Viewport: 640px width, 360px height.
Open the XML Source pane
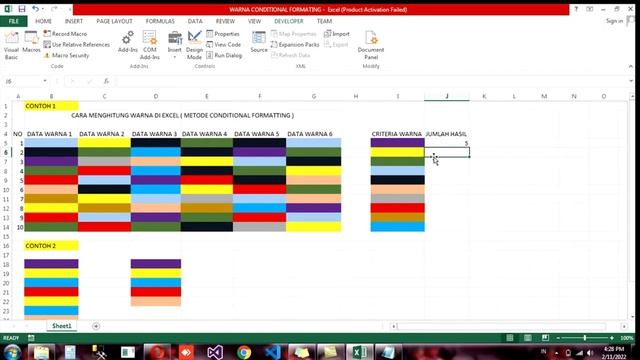(x=259, y=42)
